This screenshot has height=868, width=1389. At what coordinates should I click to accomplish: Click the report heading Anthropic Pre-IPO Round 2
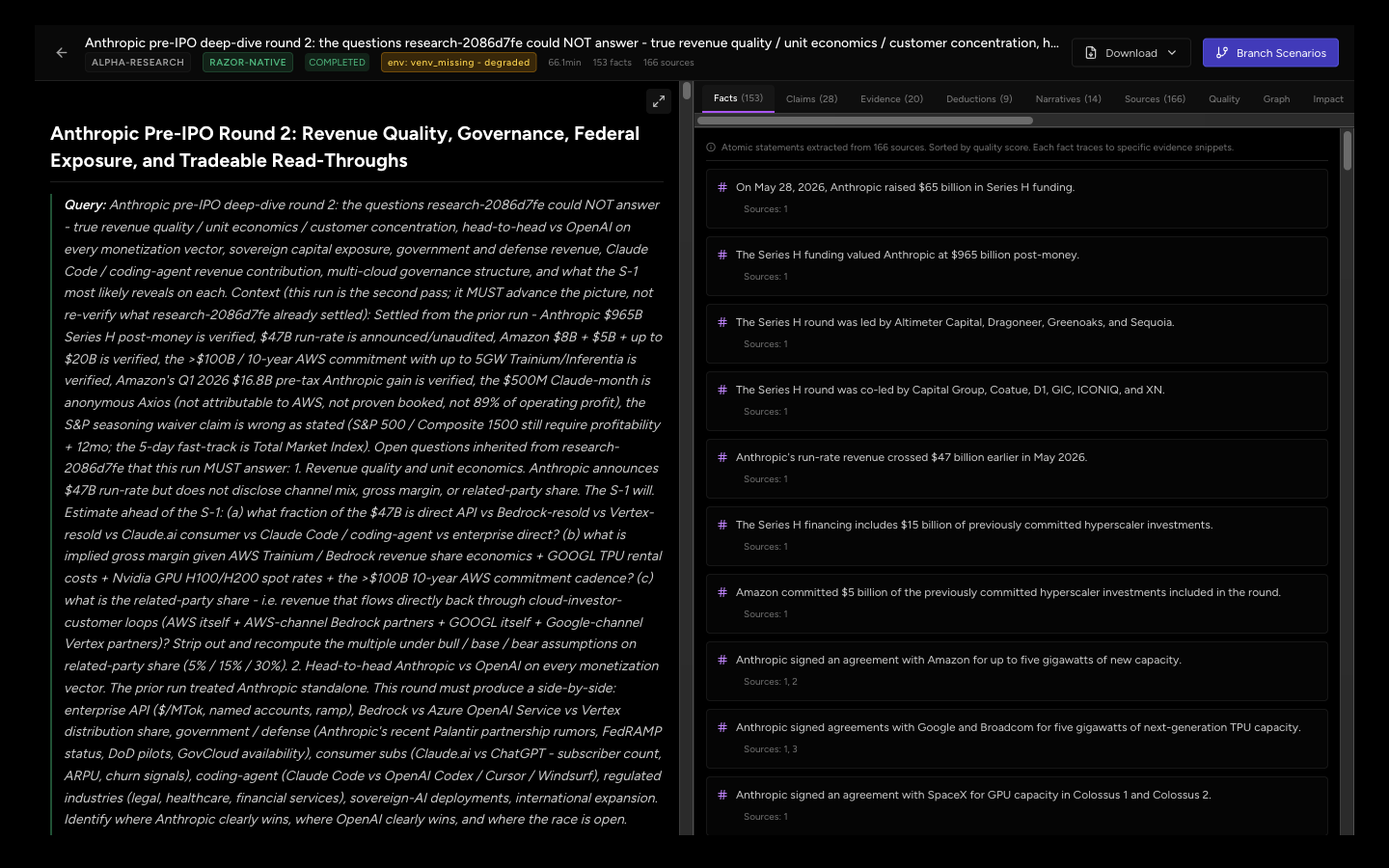(344, 147)
